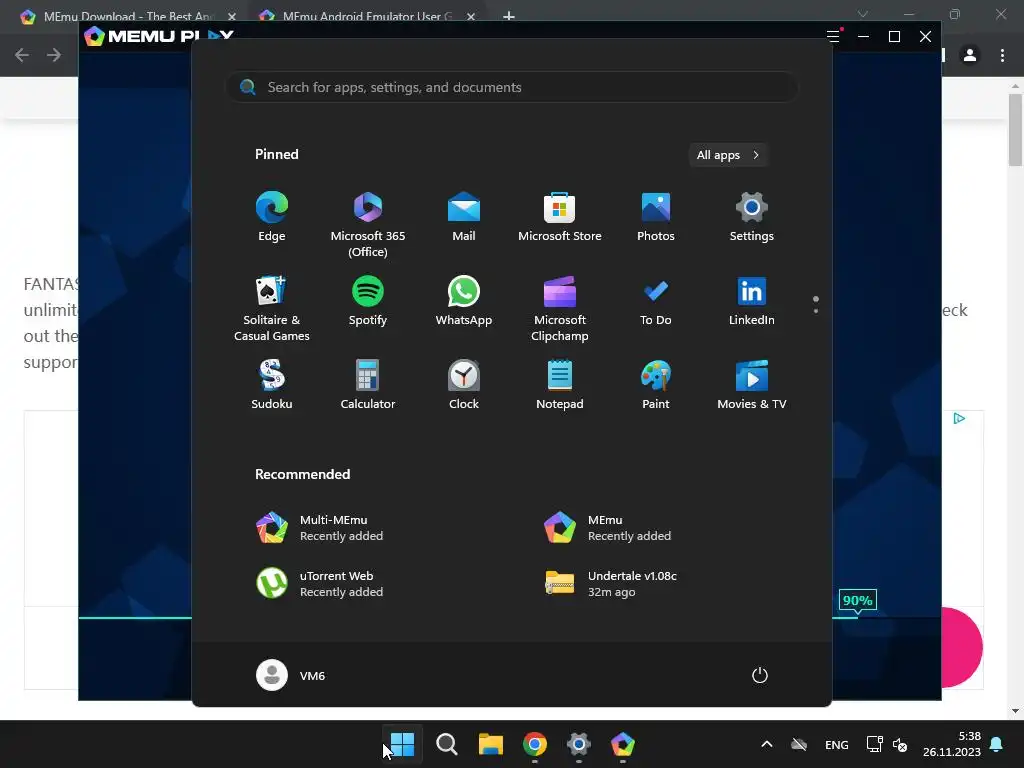1024x768 pixels.
Task: Click the 90% installer progress indicator
Action: (857, 600)
